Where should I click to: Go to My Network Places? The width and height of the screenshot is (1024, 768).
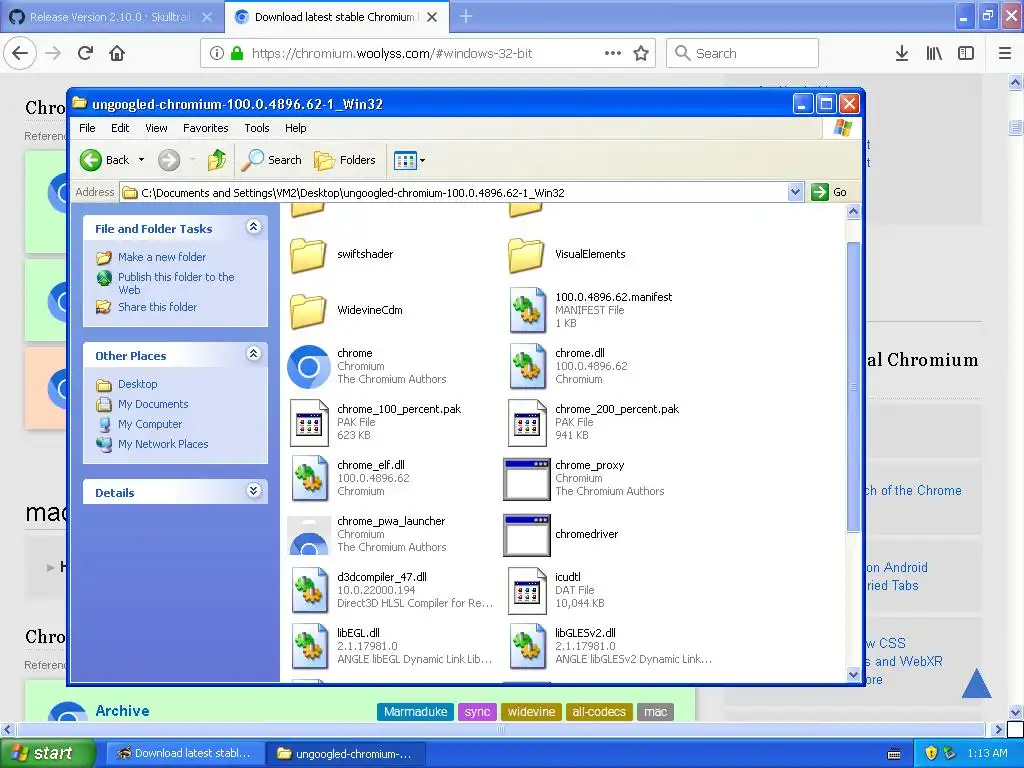(163, 444)
